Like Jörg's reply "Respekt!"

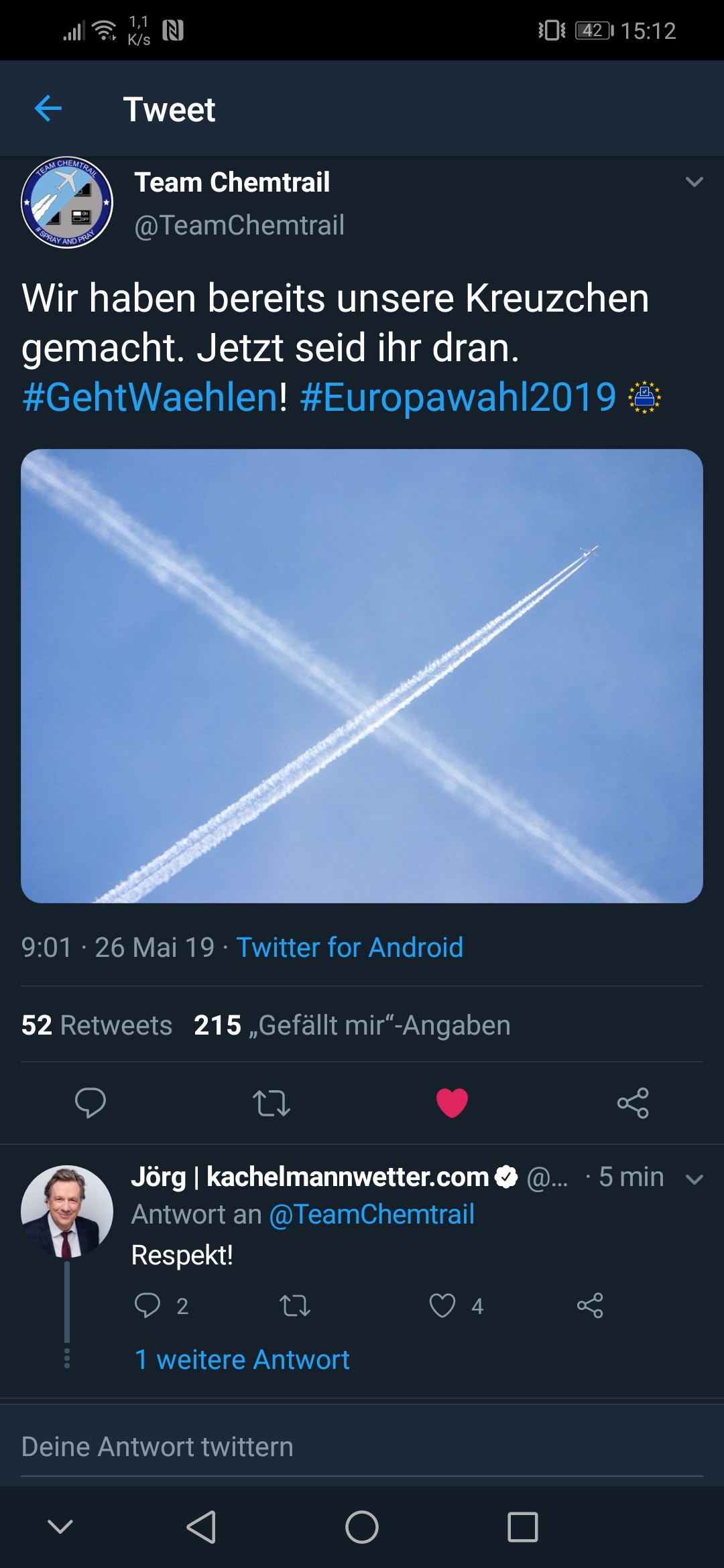point(442,1305)
